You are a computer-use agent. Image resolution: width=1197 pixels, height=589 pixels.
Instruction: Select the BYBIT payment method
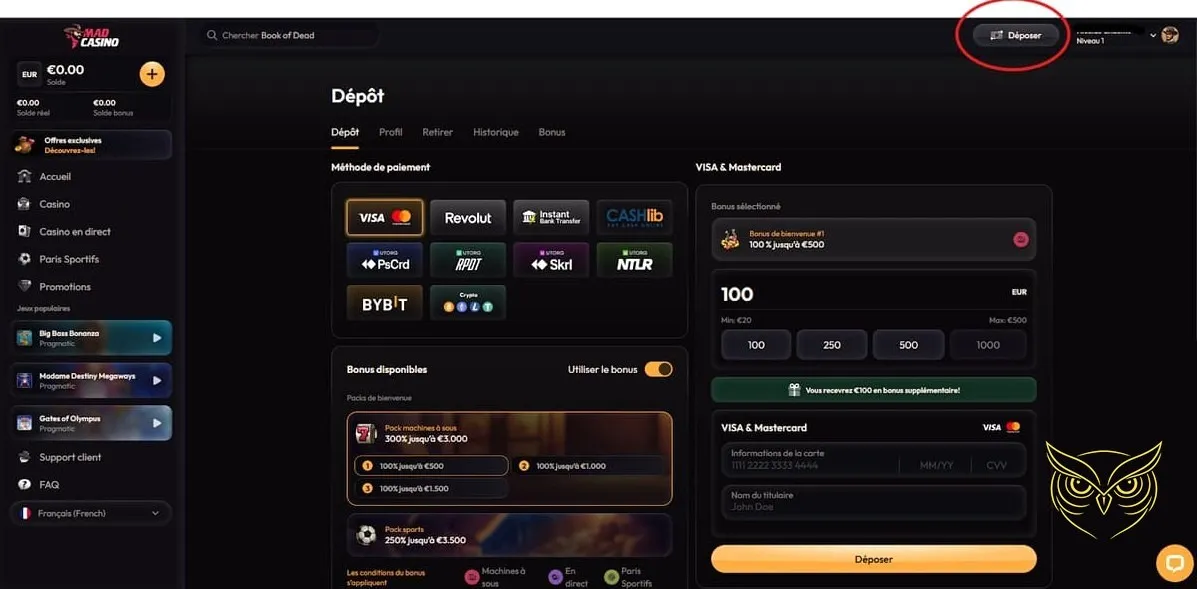point(384,303)
